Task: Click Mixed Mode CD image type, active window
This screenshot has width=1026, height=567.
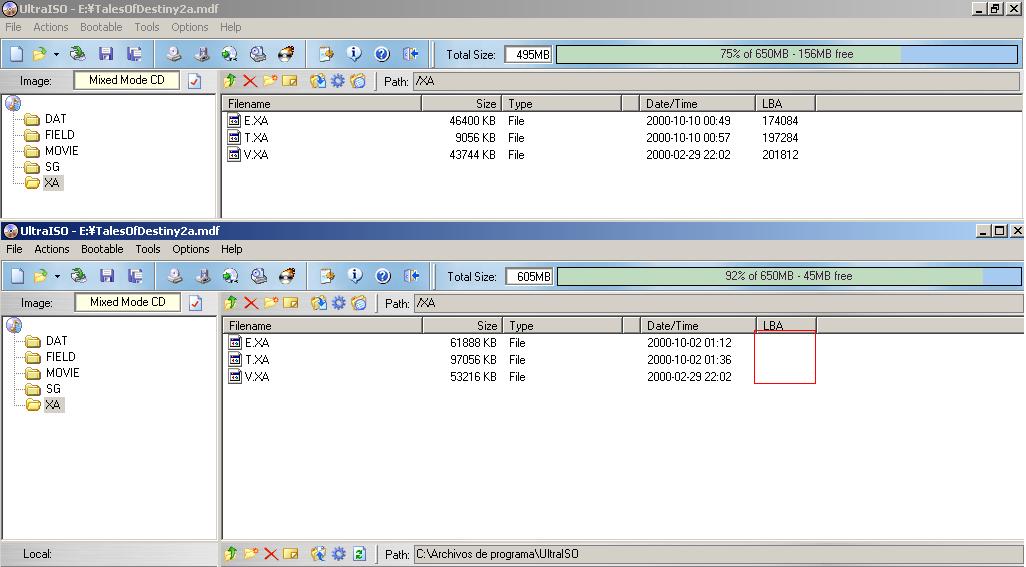Action: pyautogui.click(x=128, y=302)
